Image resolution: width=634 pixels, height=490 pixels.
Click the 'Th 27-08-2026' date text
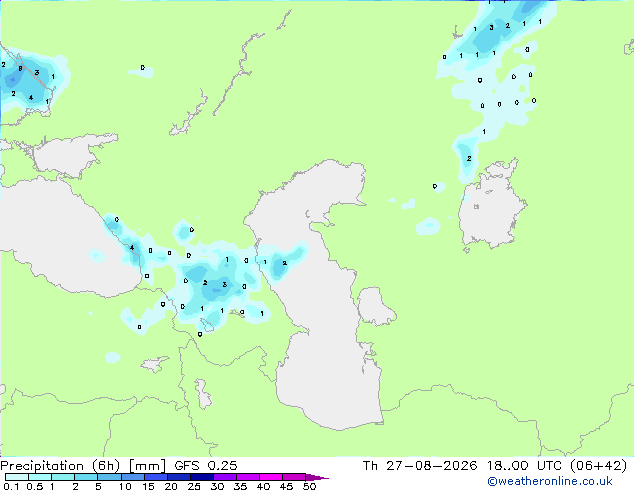(420, 466)
